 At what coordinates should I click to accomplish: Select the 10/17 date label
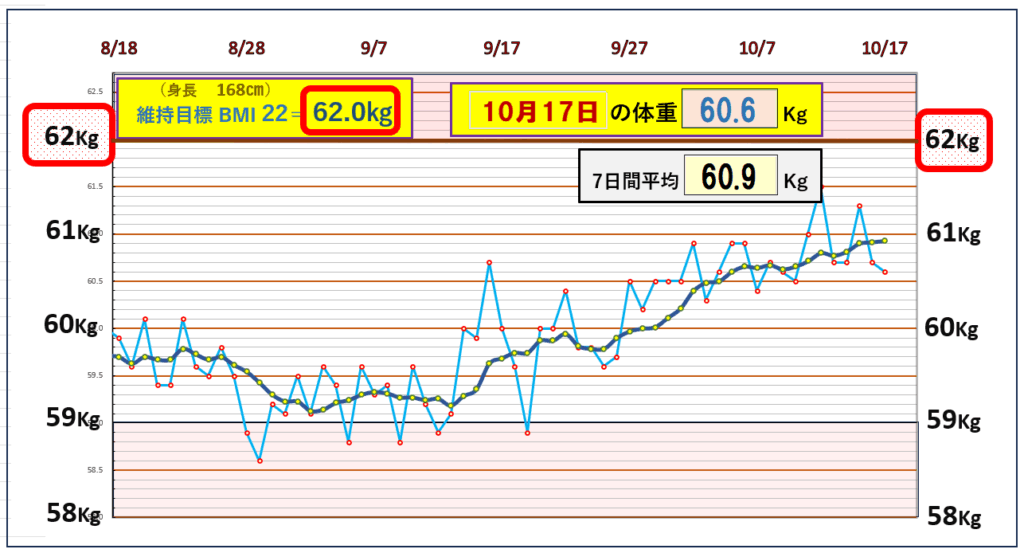click(883, 48)
